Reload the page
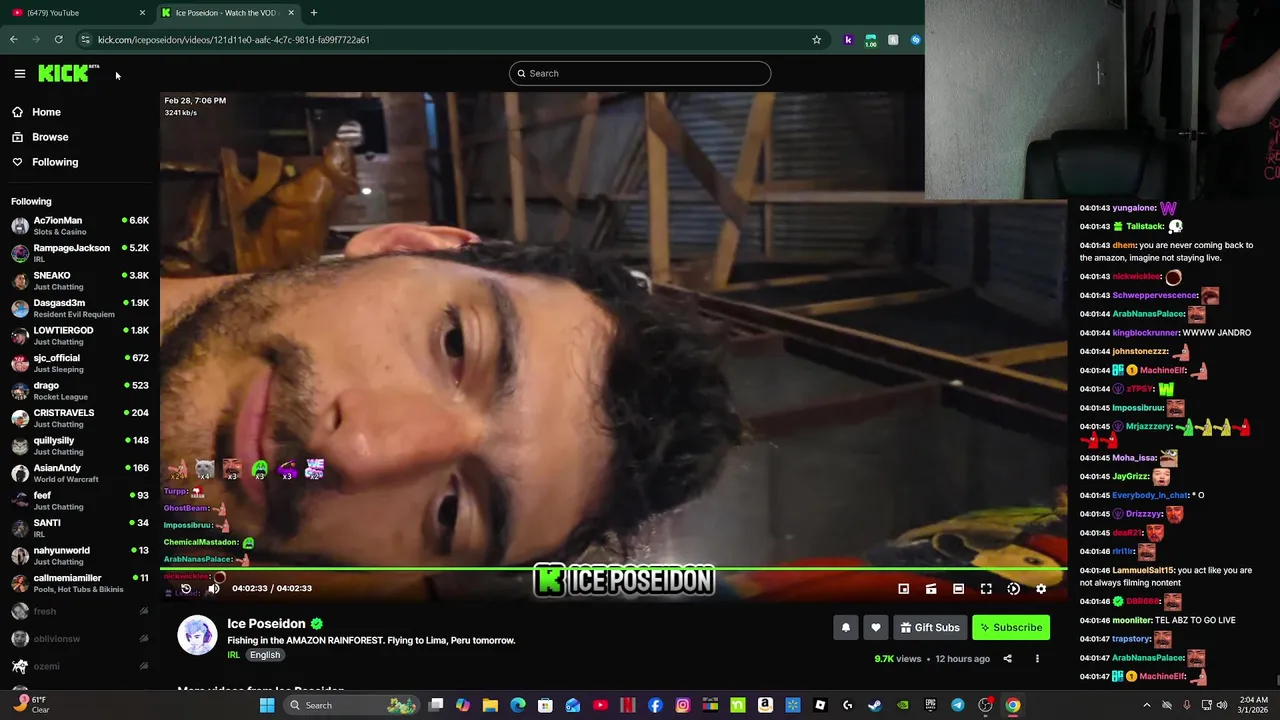Viewport: 1280px width, 720px height. click(59, 40)
